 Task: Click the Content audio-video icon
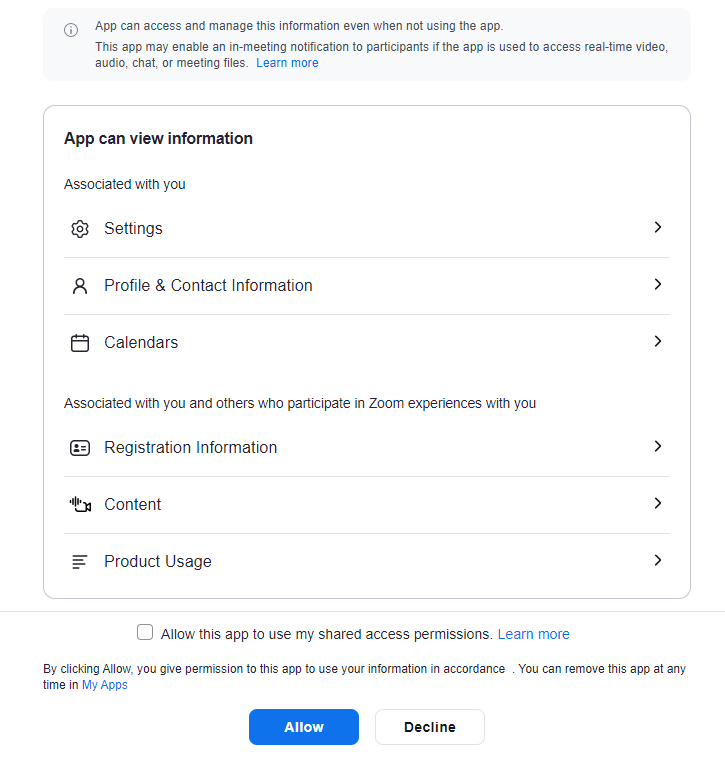[80, 505]
